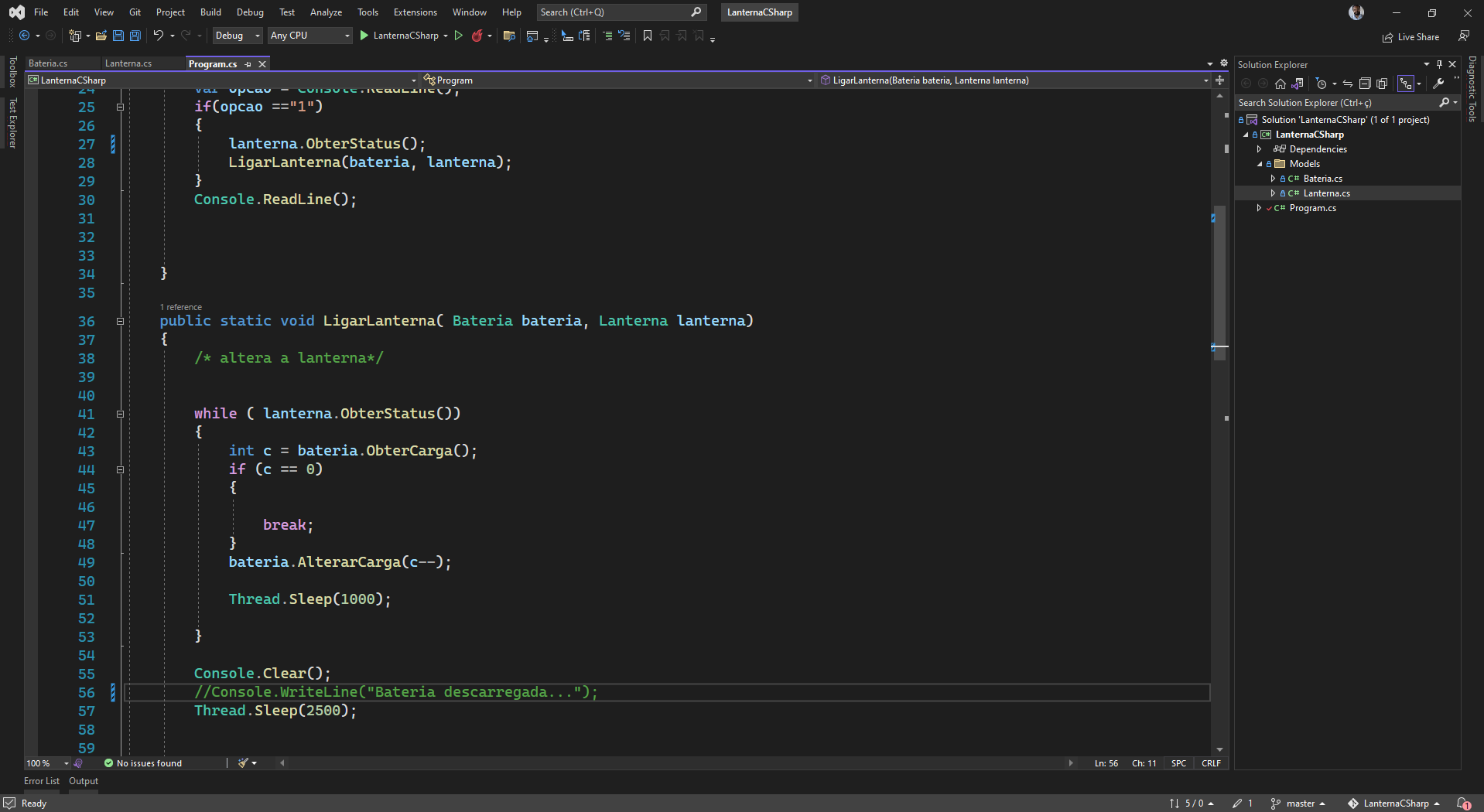Select the Undo icon

157,36
